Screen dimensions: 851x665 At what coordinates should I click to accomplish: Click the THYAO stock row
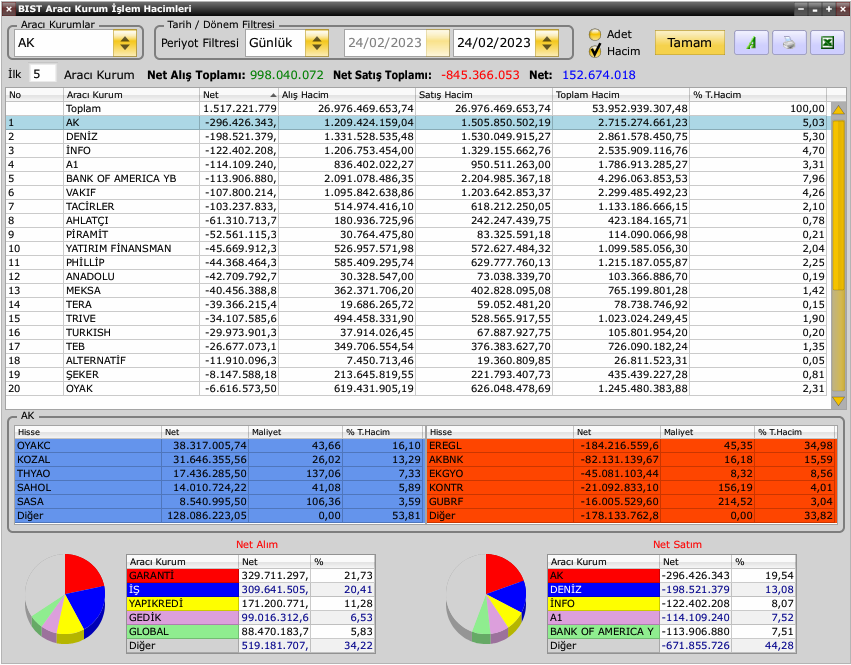(x=219, y=474)
